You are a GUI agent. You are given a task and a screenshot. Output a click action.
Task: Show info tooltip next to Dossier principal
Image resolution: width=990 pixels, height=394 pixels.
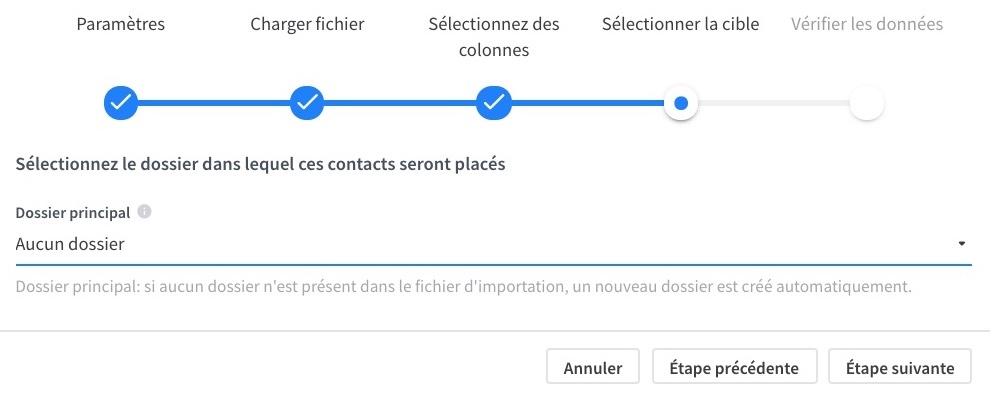click(145, 212)
